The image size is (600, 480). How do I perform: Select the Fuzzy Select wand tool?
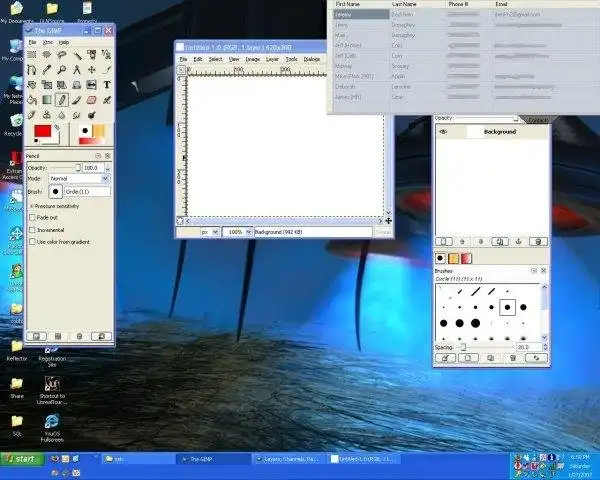tap(77, 55)
